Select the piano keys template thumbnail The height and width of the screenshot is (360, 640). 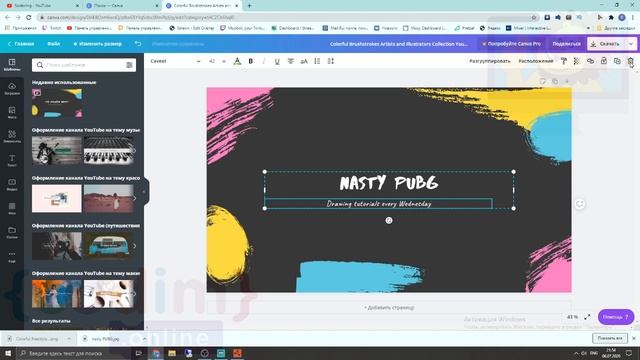pos(109,151)
